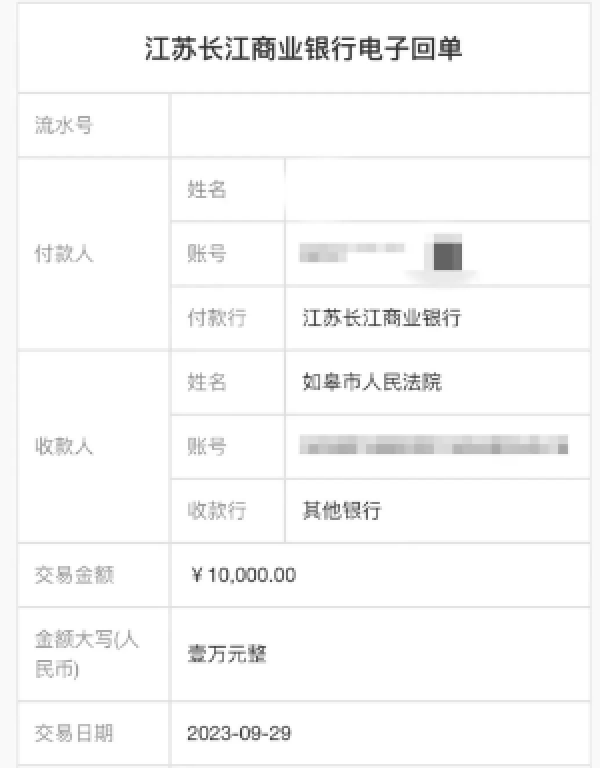Click receiving bank value 其他银行

tap(341, 510)
